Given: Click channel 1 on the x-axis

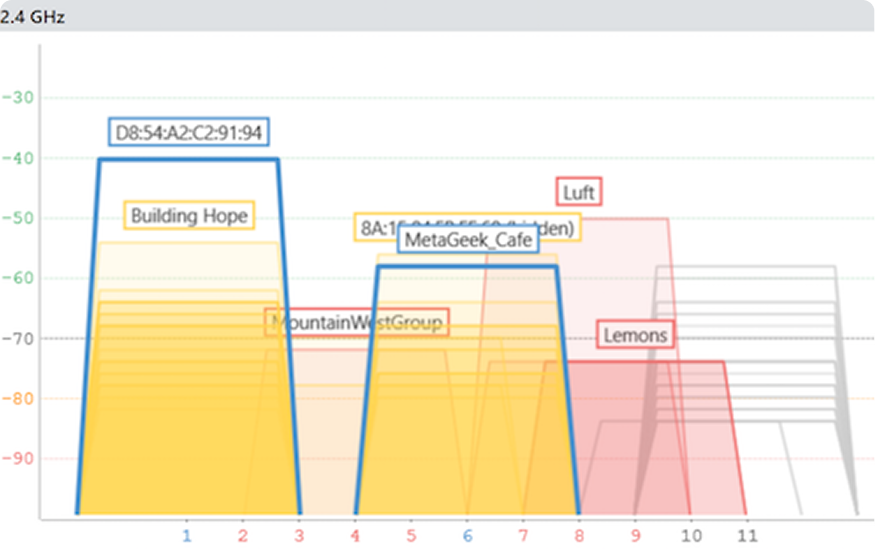Looking at the screenshot, I should point(186,535).
